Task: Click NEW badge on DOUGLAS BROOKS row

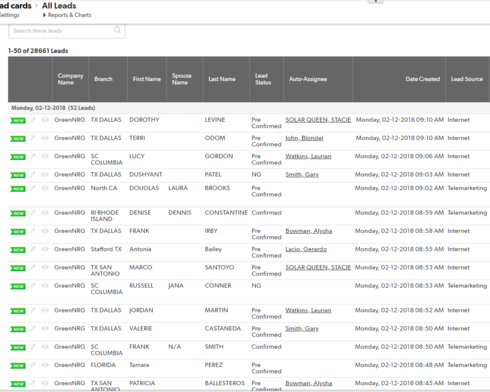Action: point(18,189)
